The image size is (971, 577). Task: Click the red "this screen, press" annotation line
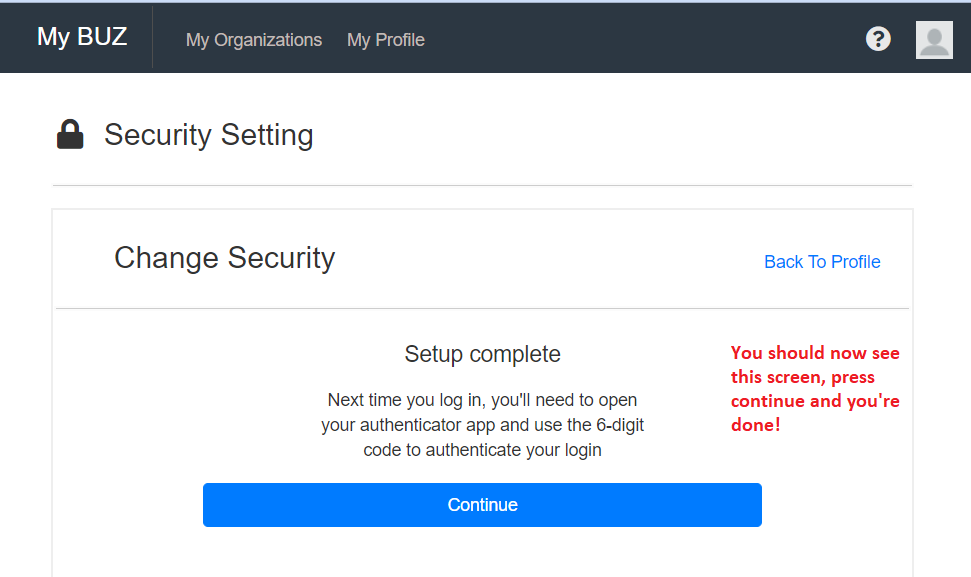802,377
